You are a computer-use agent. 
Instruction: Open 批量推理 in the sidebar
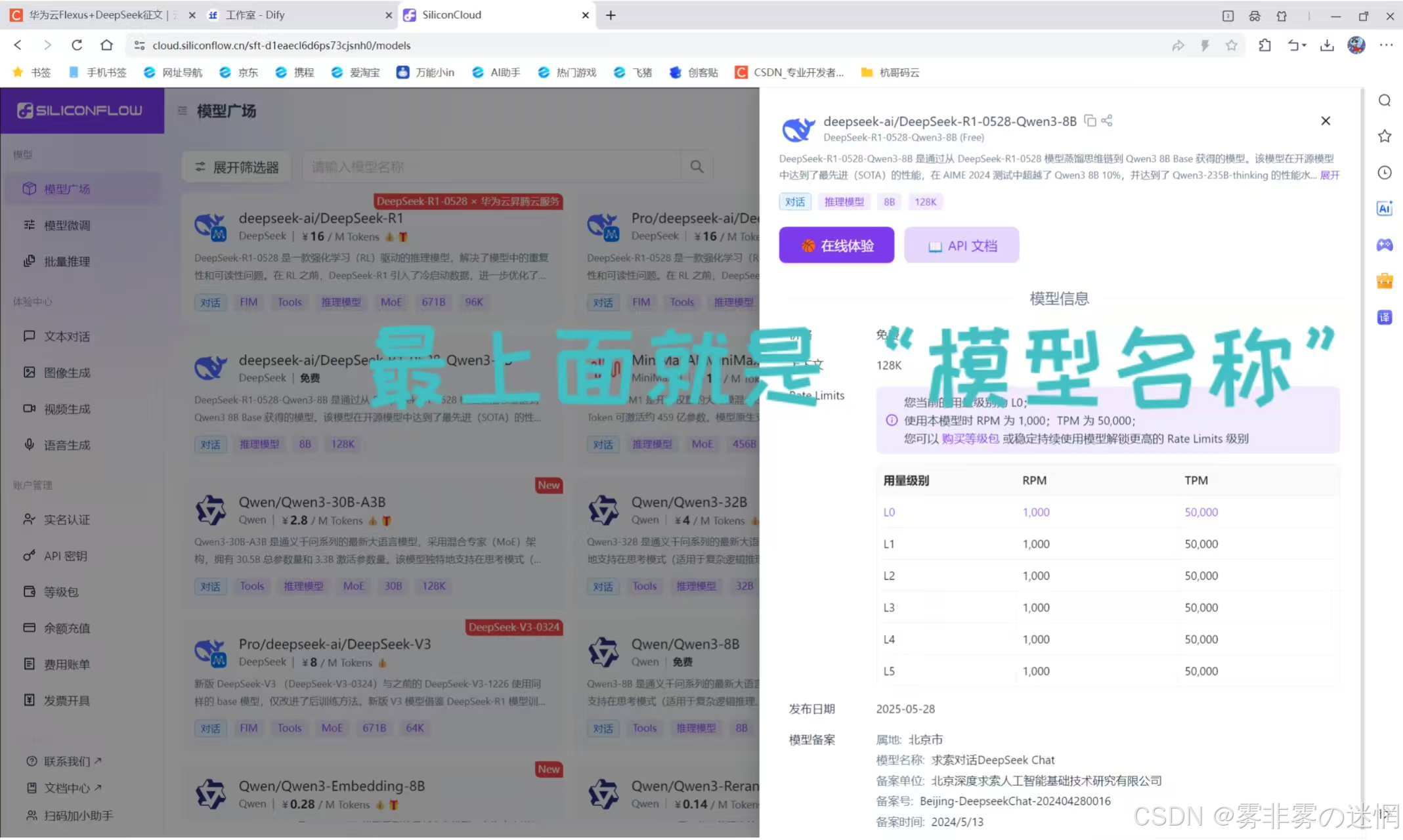(82, 261)
